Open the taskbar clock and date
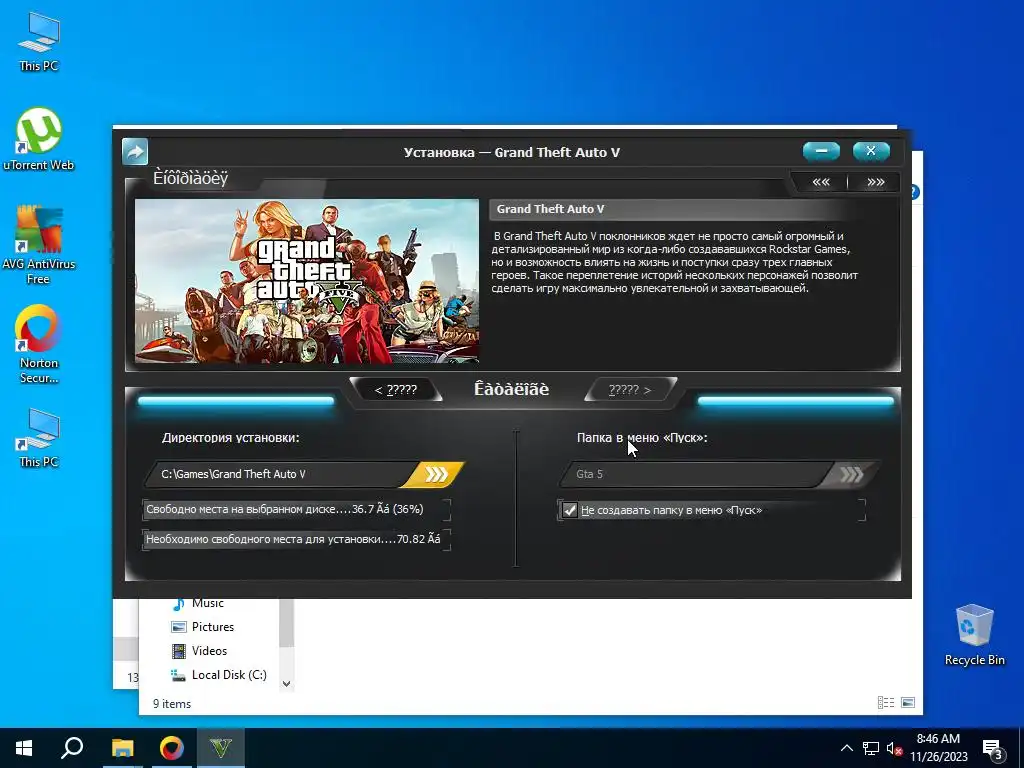The width and height of the screenshot is (1024, 768). pos(938,748)
